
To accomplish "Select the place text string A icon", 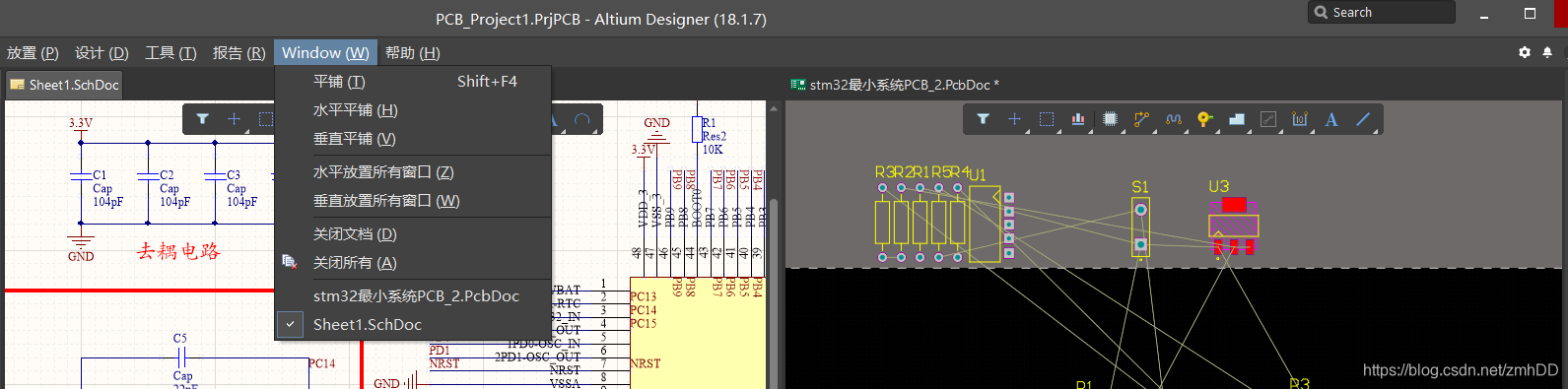I will (x=1331, y=119).
